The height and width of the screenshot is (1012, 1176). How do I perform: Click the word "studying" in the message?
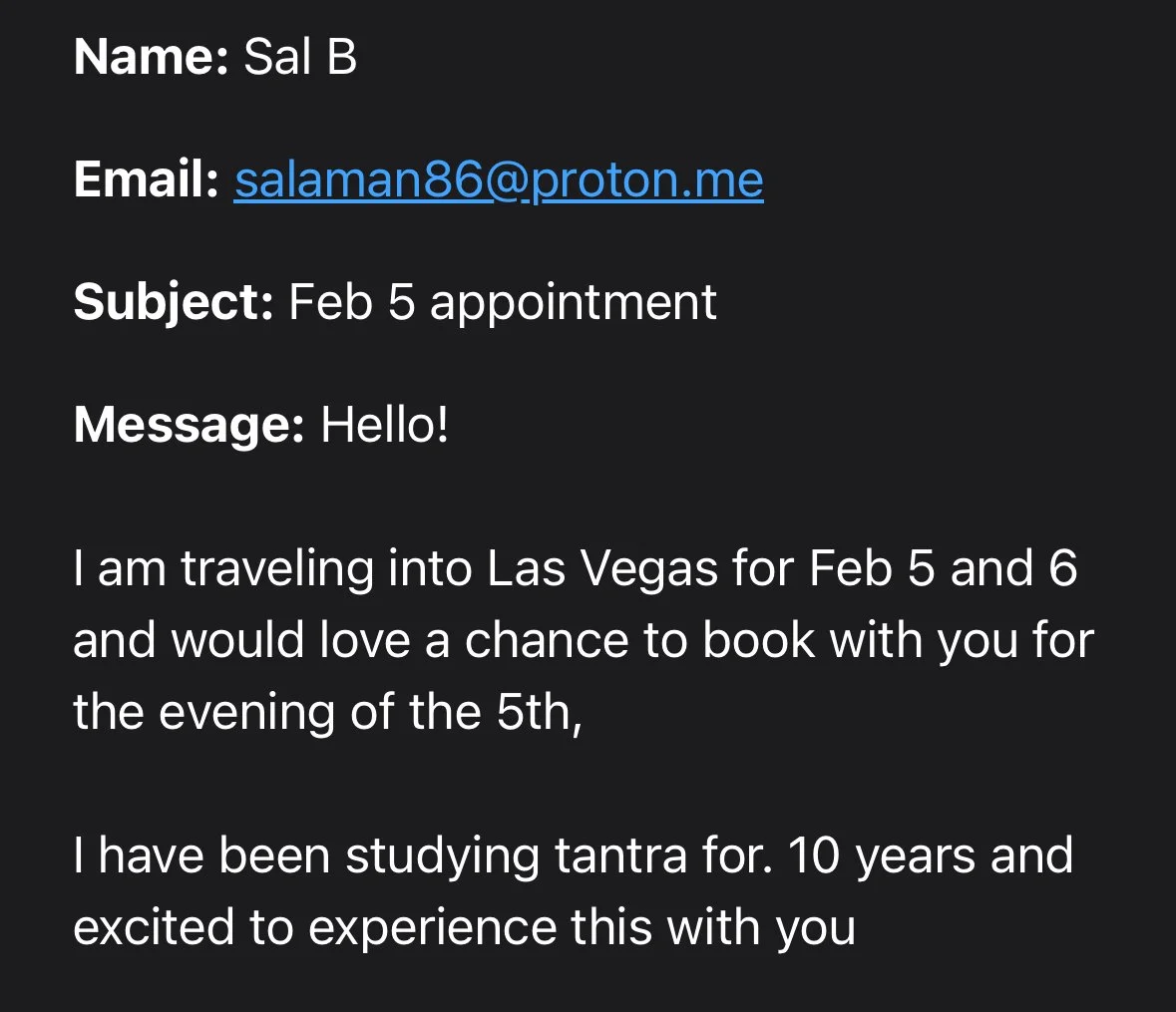pos(442,856)
